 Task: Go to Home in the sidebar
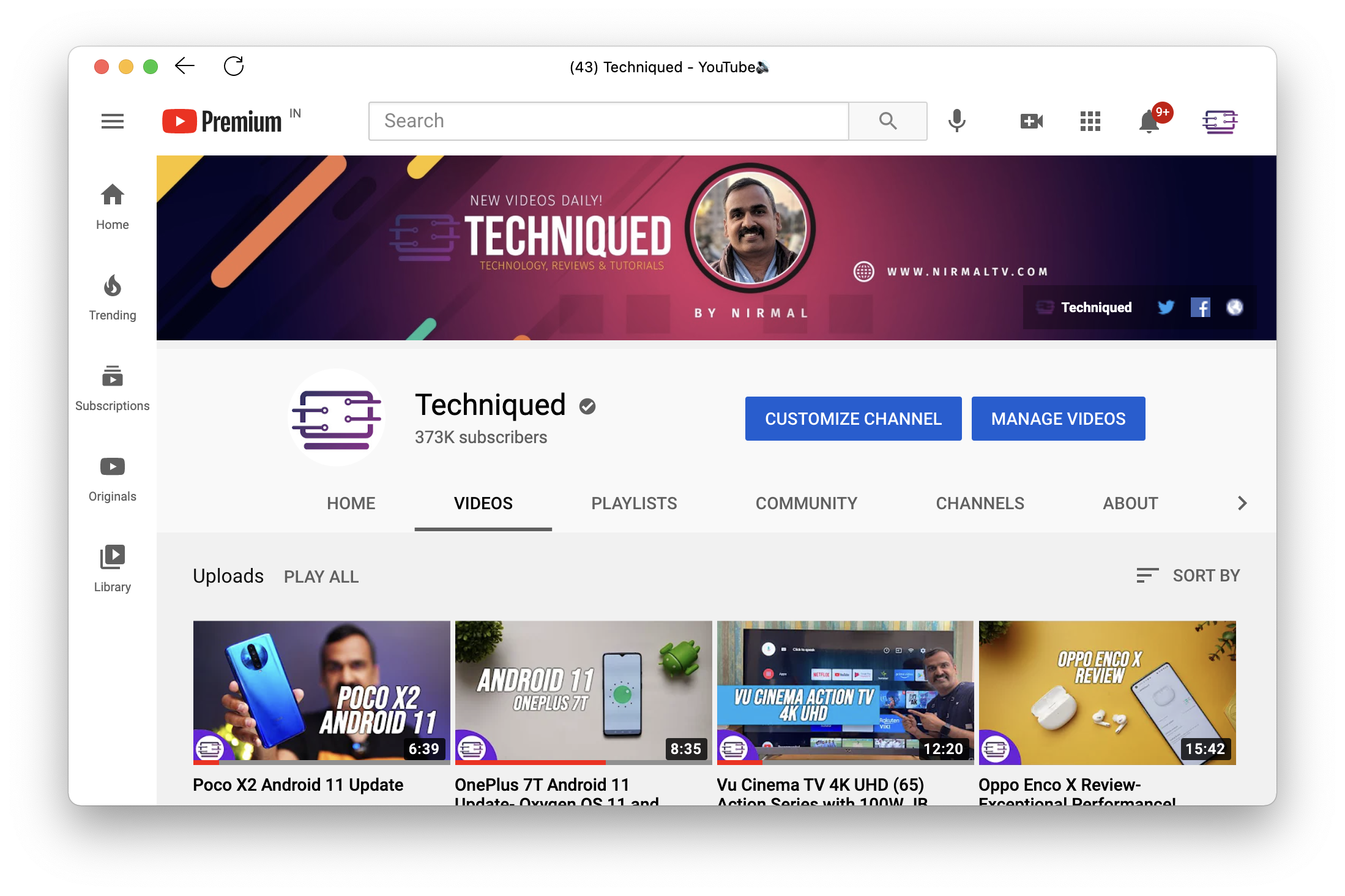point(113,207)
